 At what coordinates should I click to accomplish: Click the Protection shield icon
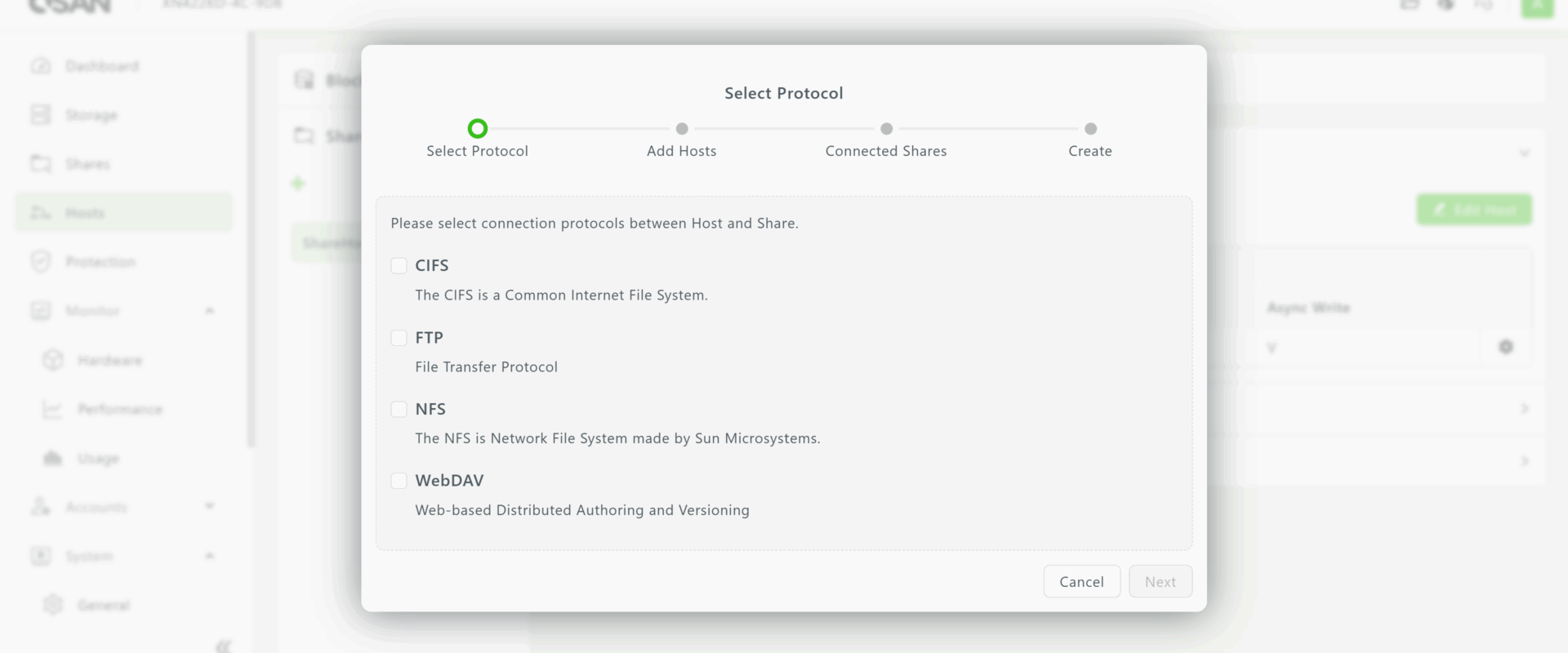pyautogui.click(x=41, y=262)
